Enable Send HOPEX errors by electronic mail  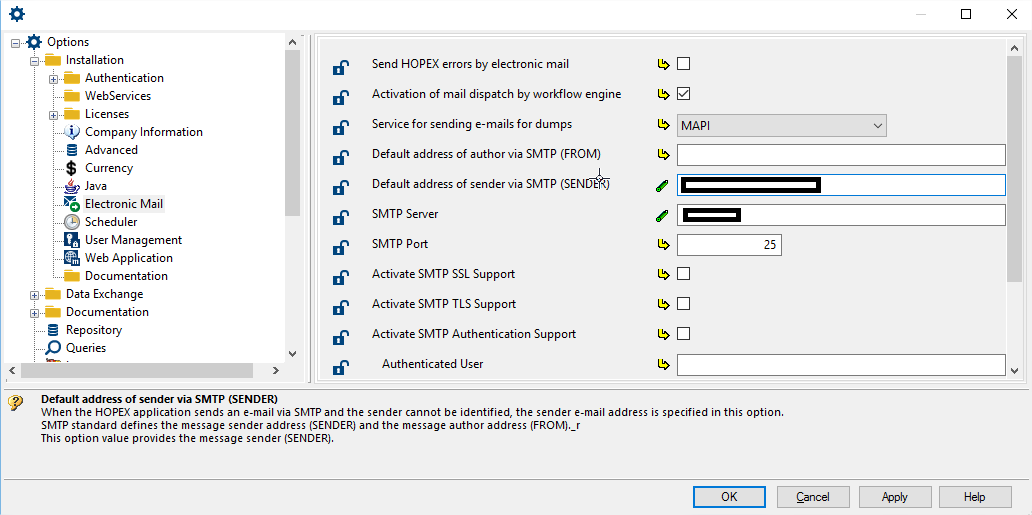[x=684, y=64]
